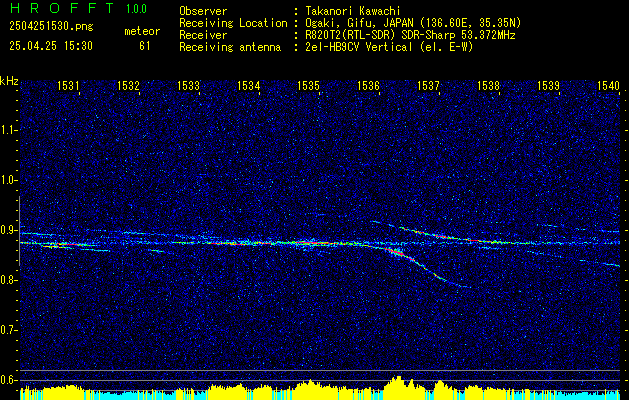Click the 0.9 frequency axis label
Screen dimensions: 629x400
pos(7,230)
